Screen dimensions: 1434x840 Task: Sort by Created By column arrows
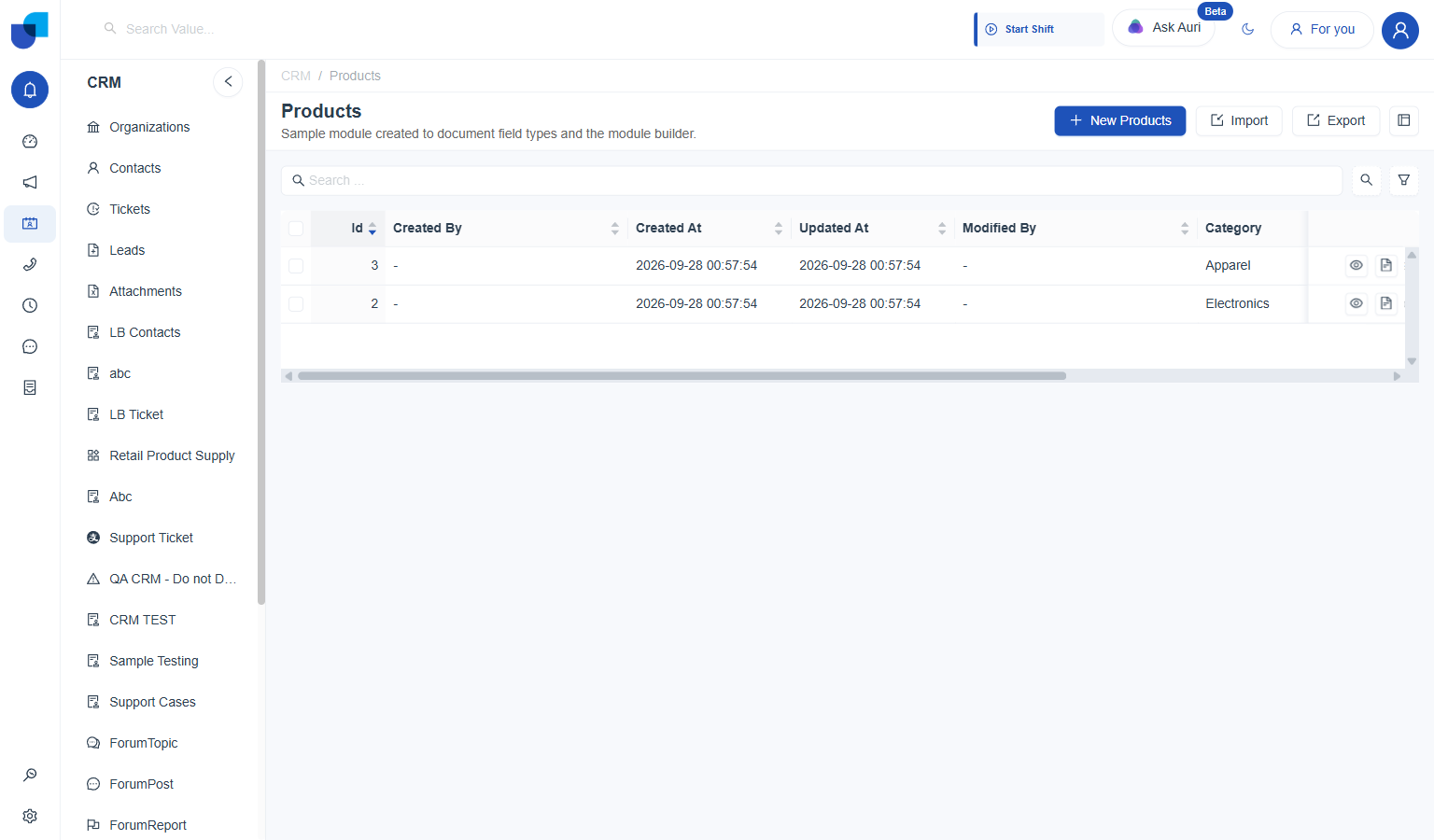point(614,229)
